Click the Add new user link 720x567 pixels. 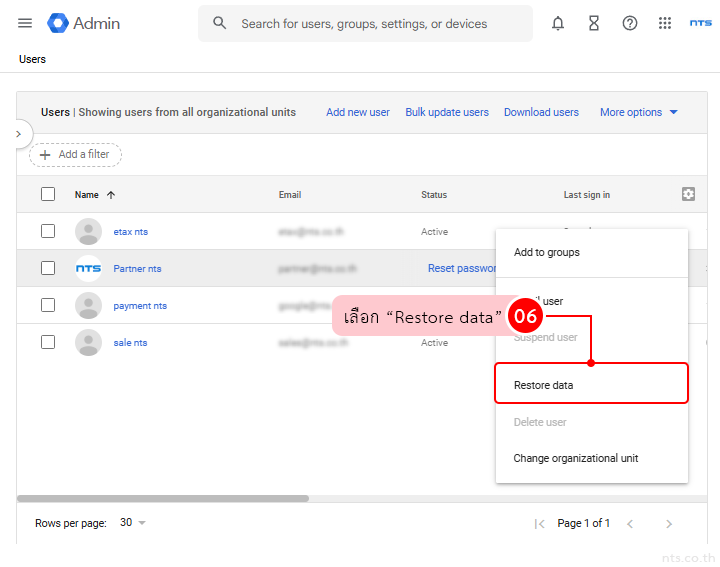coord(358,112)
